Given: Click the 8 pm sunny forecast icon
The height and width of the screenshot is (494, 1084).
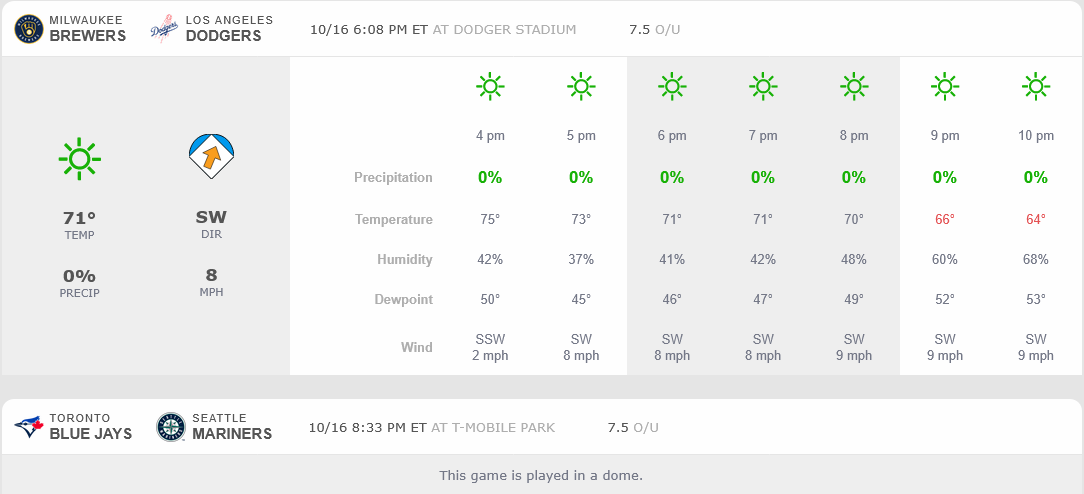Looking at the screenshot, I should tap(854, 87).
